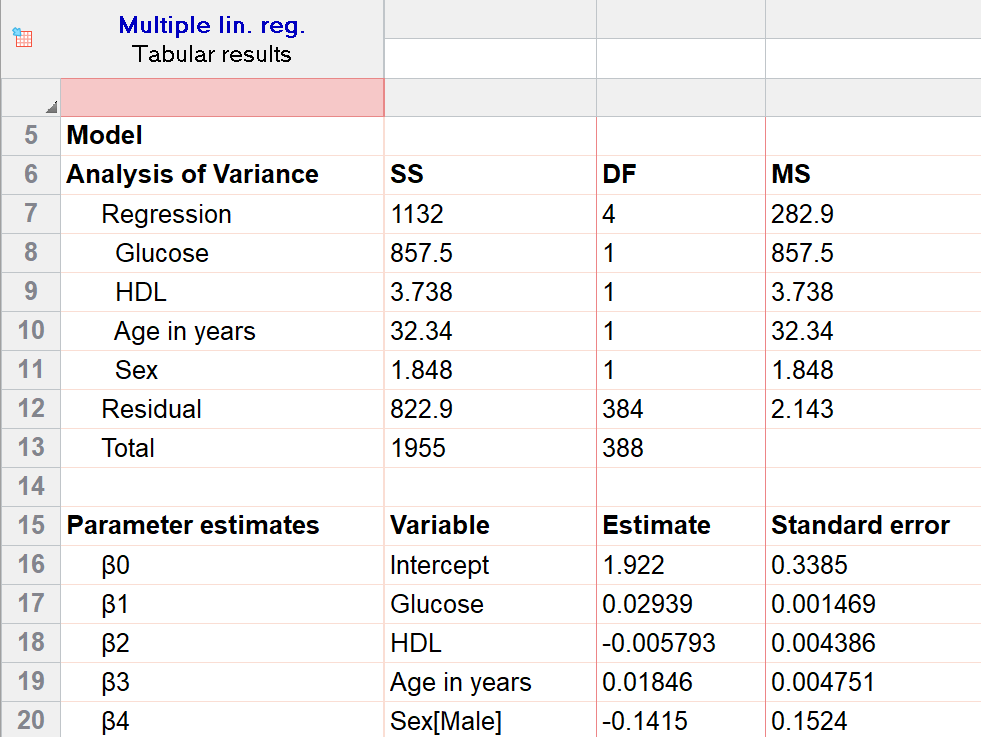Click the 'Model' row label
The width and height of the screenshot is (981, 737).
click(104, 135)
